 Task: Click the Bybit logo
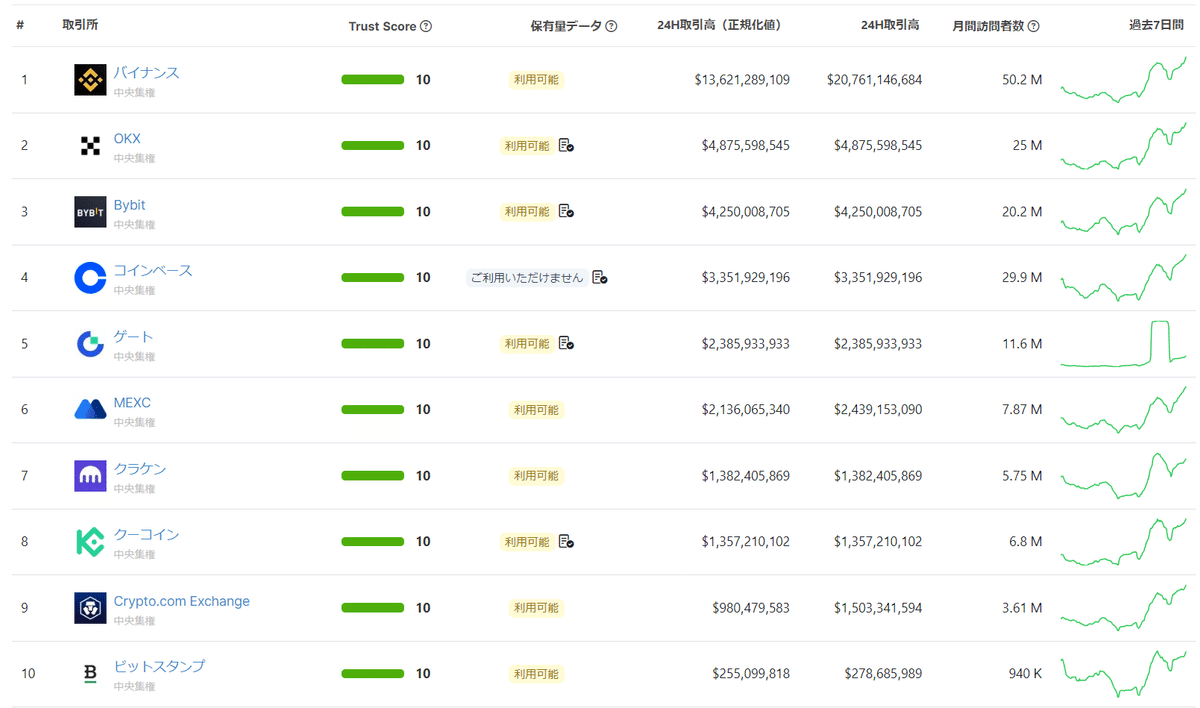90,211
